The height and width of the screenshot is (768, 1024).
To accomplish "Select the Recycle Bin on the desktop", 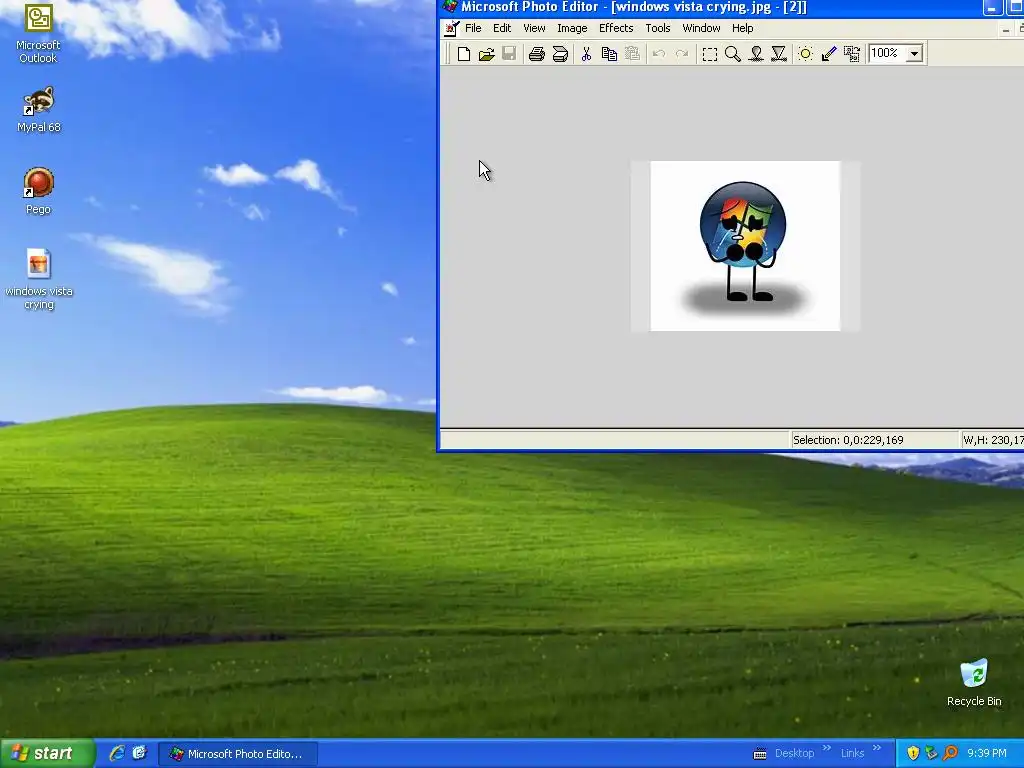I will tap(974, 683).
